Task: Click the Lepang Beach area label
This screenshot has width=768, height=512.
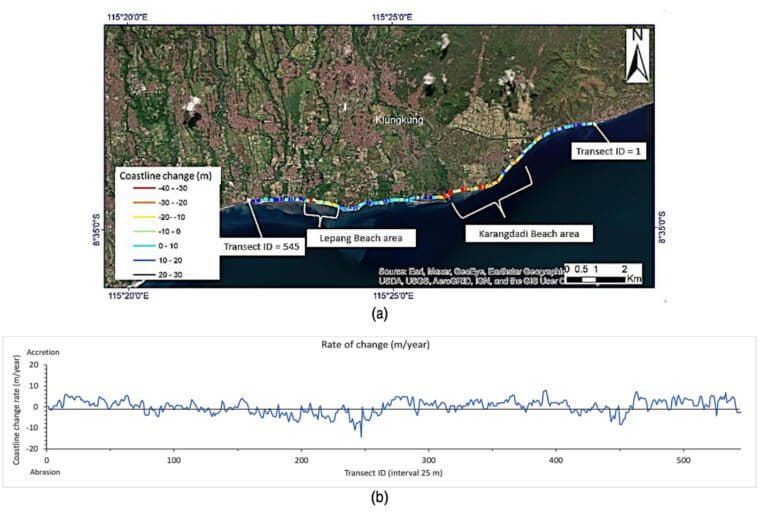Action: [361, 238]
